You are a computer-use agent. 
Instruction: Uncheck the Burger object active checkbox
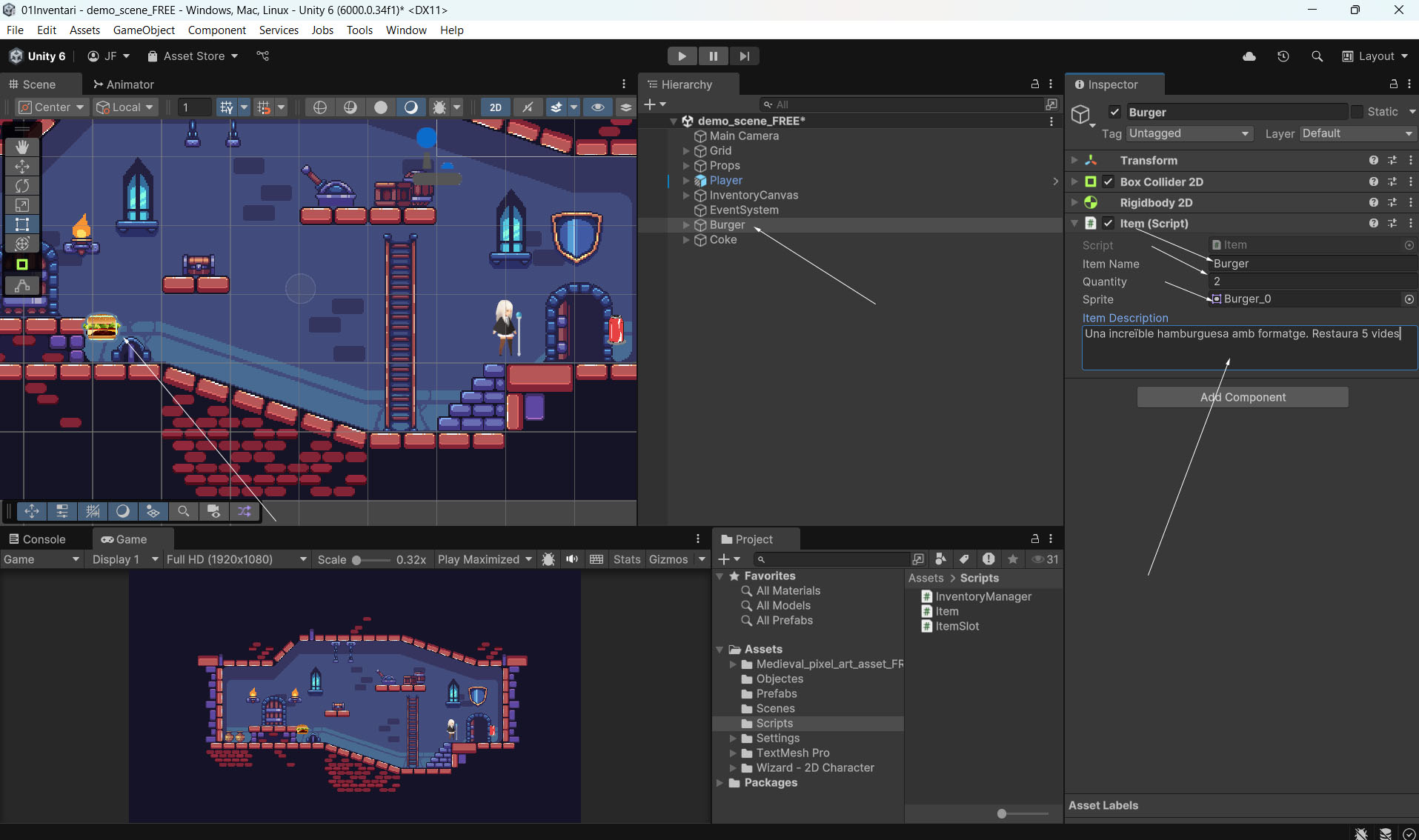[1114, 112]
